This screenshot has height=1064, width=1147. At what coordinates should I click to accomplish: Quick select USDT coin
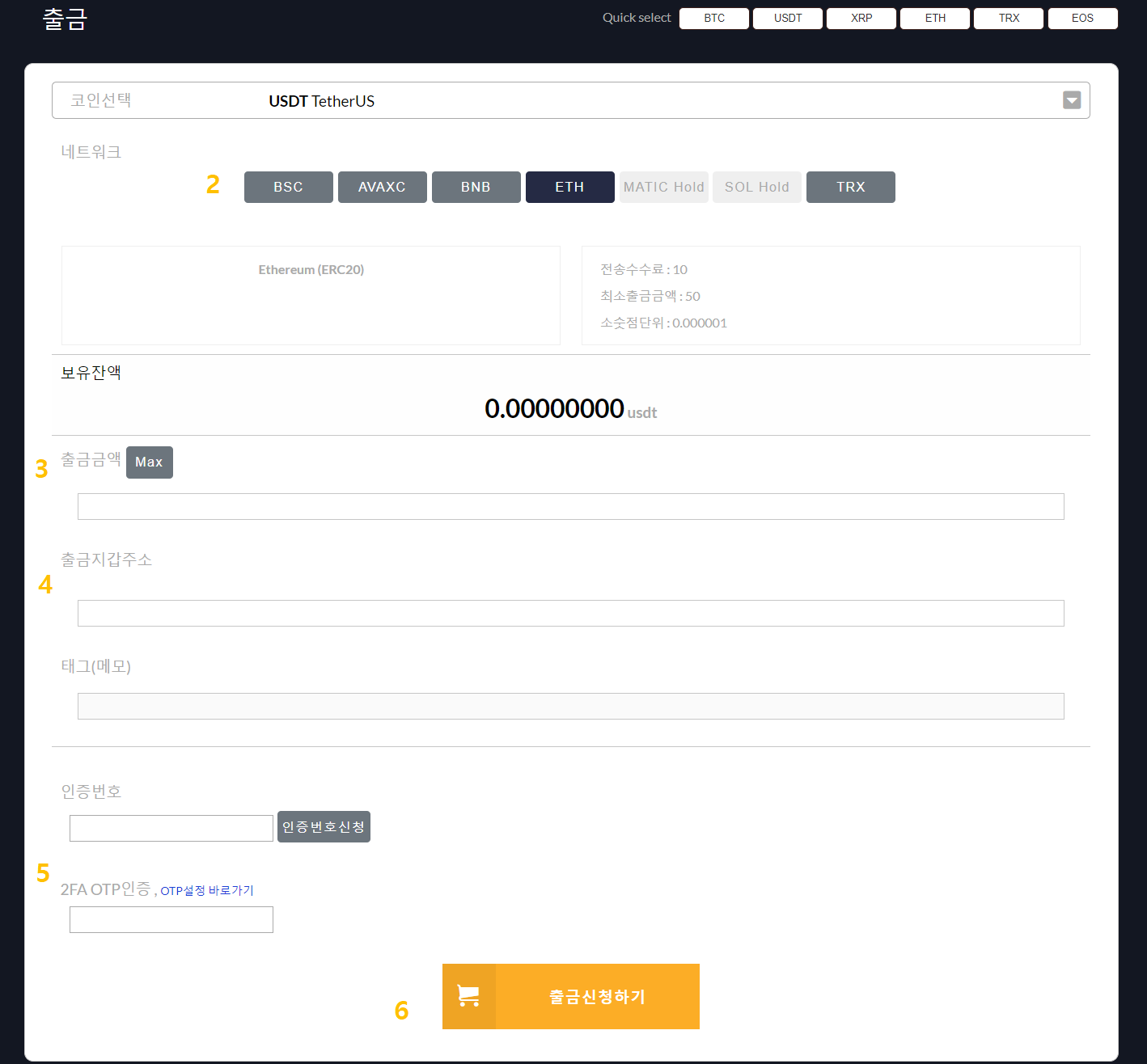click(x=787, y=18)
